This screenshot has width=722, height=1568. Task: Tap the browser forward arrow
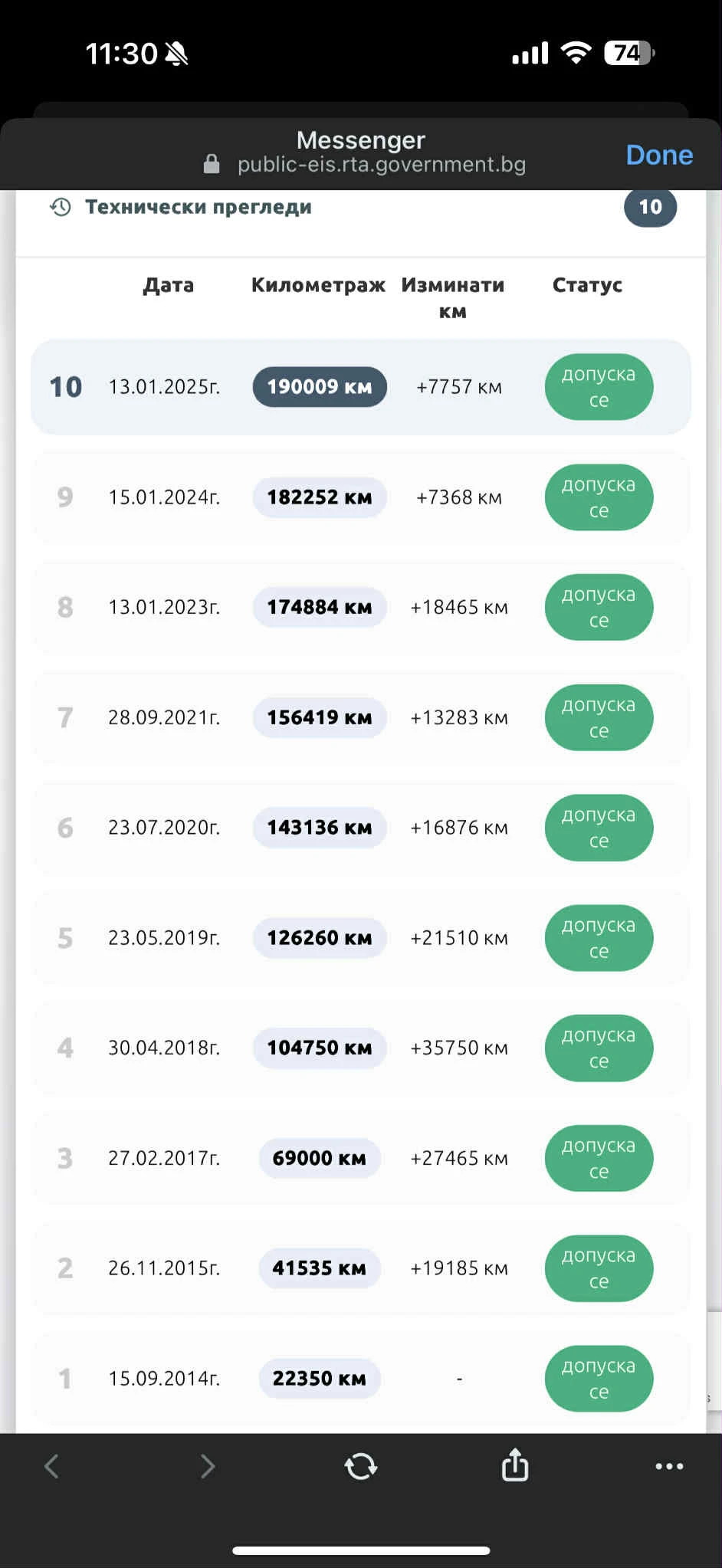[x=207, y=1466]
